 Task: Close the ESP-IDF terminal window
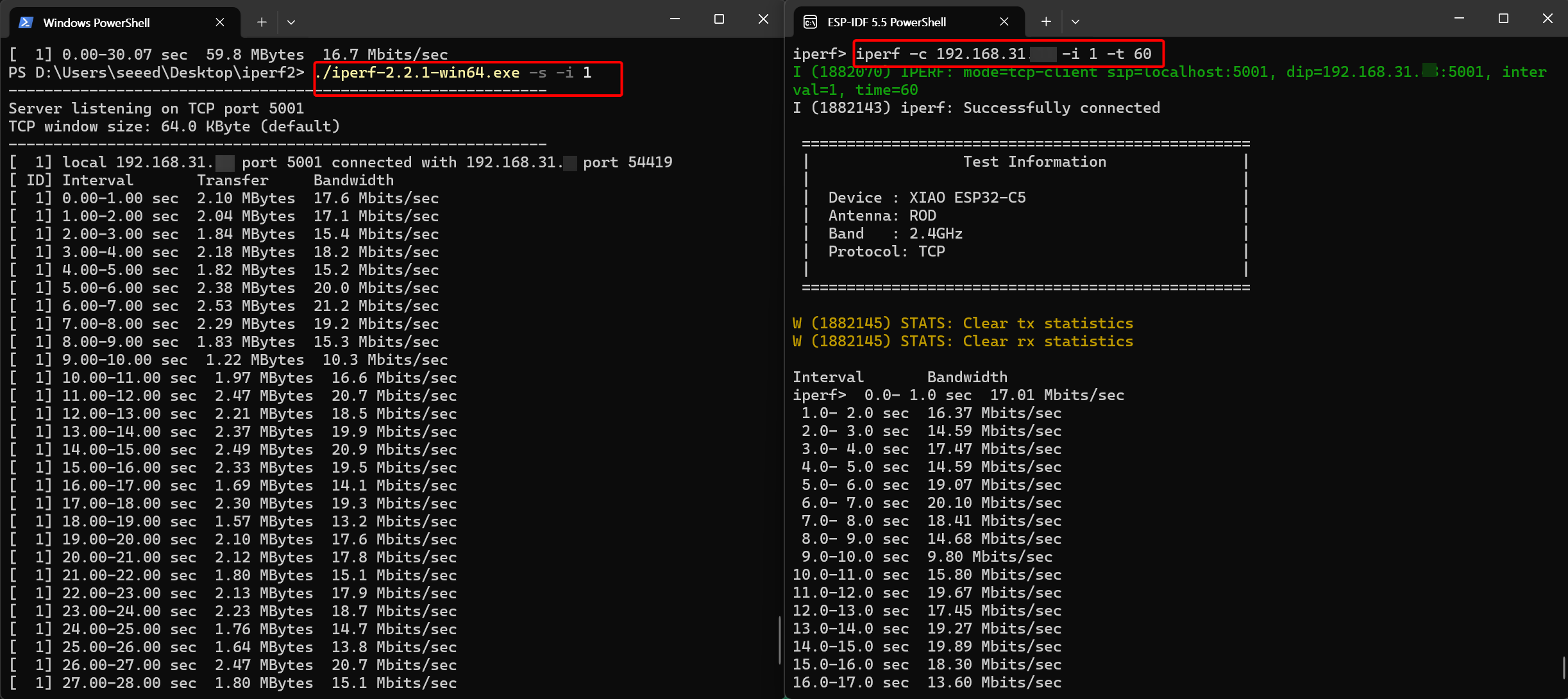tap(1547, 19)
